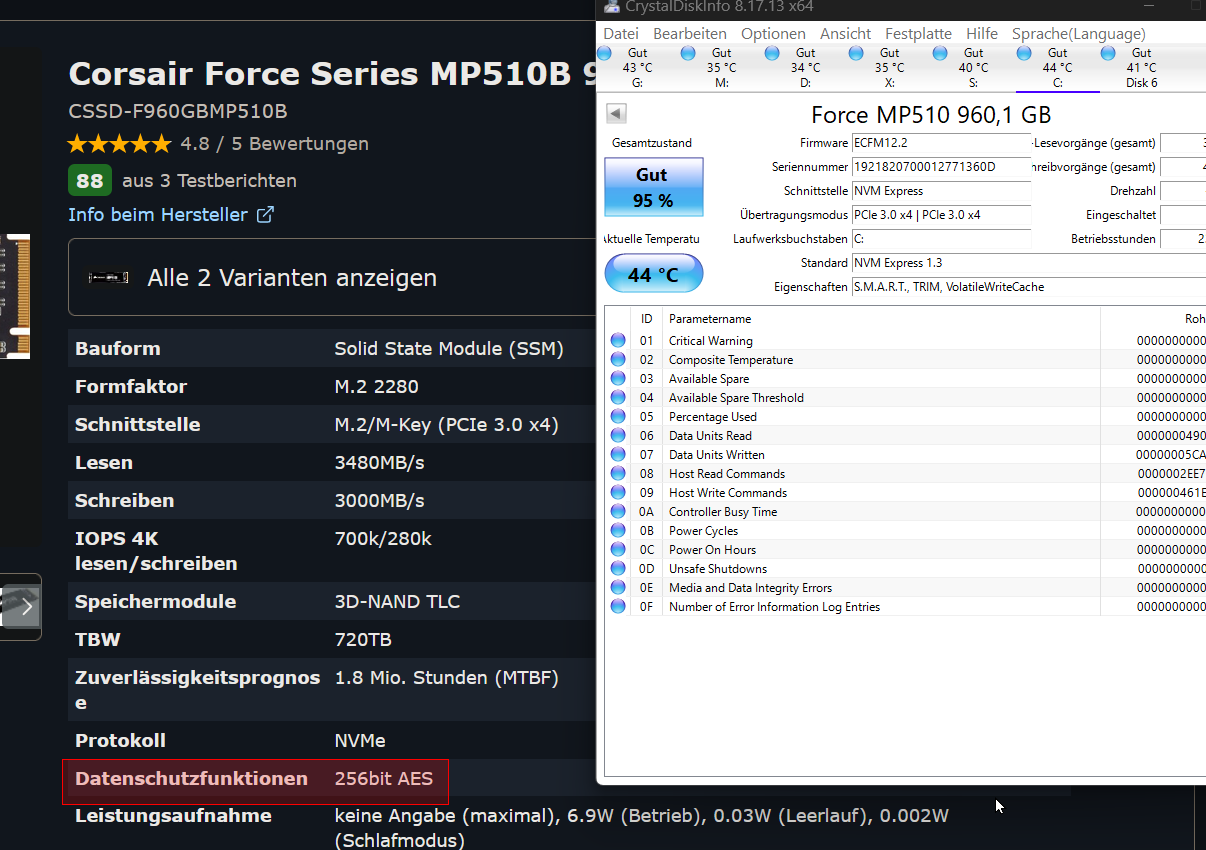Click the aus 3 Testberichten text
Image resolution: width=1206 pixels, height=850 pixels.
[x=210, y=181]
